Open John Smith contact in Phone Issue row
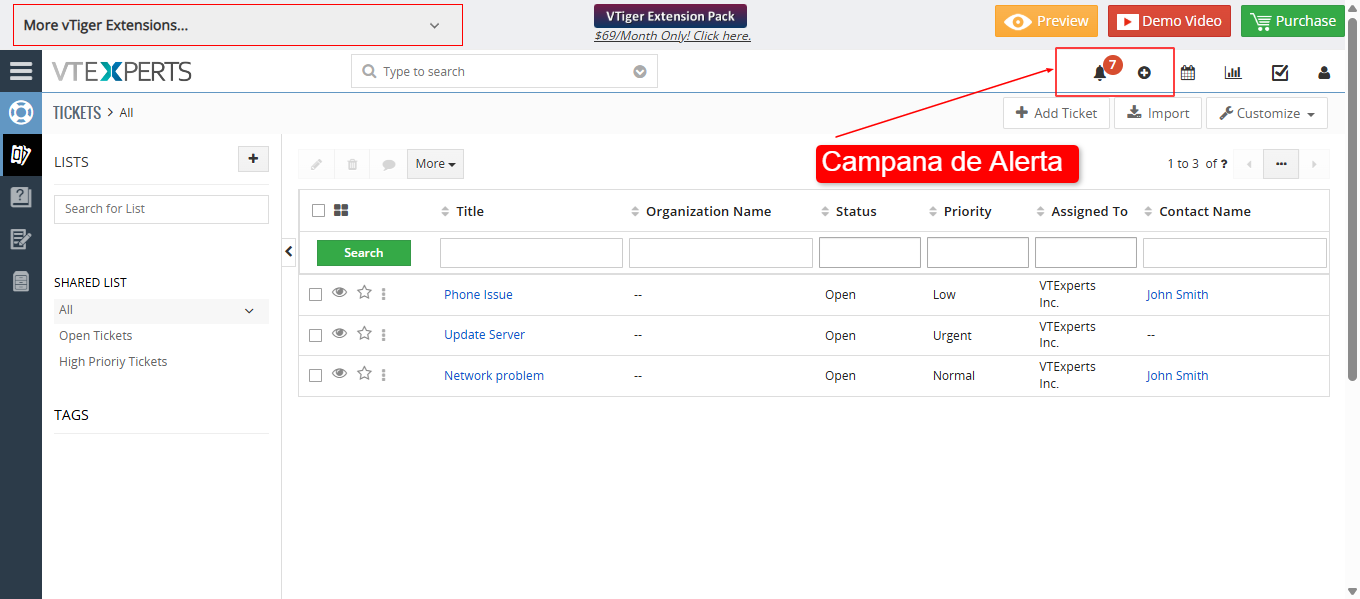1360x599 pixels. [x=1177, y=295]
